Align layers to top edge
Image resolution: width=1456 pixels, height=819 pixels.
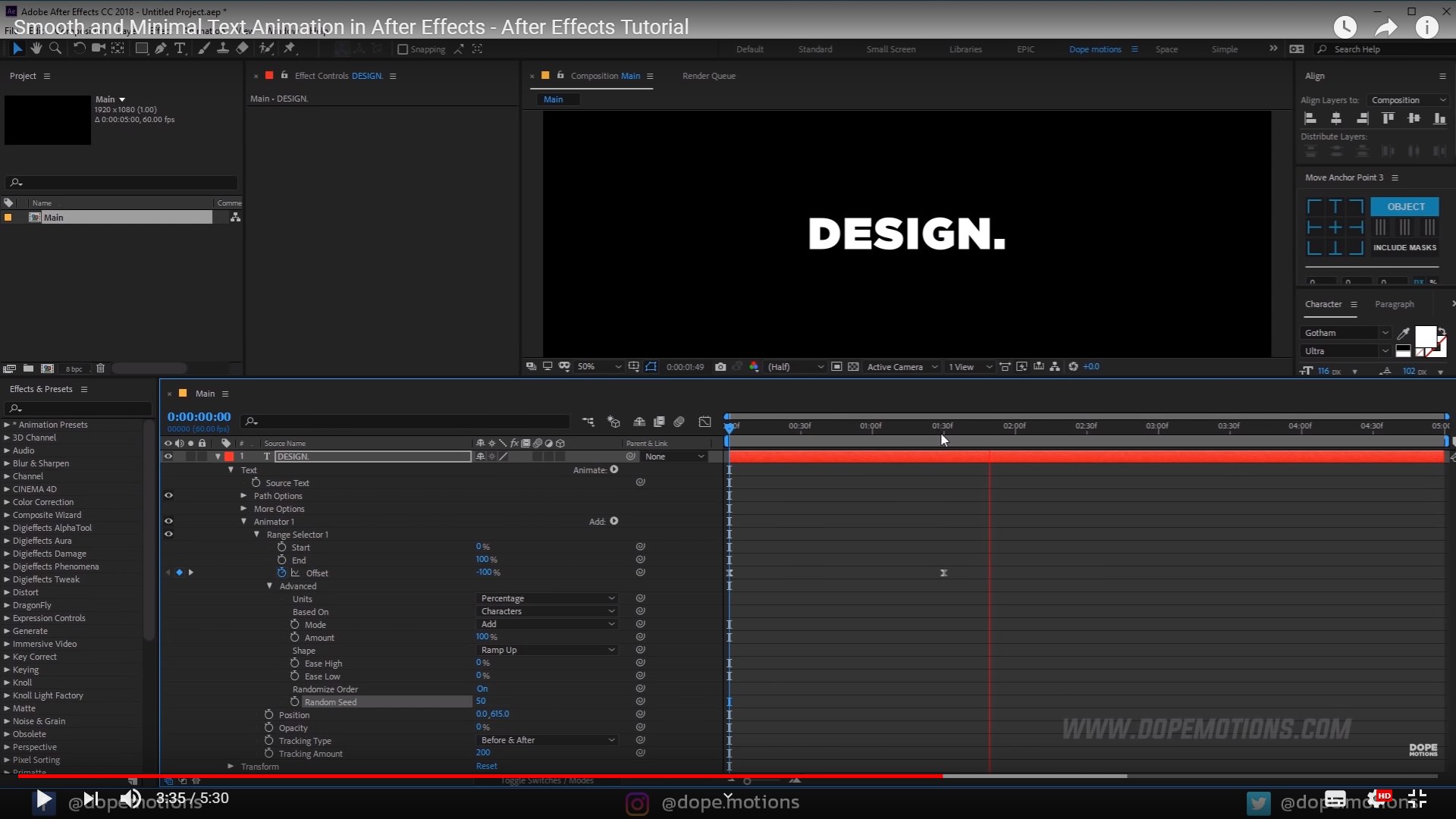click(1388, 118)
